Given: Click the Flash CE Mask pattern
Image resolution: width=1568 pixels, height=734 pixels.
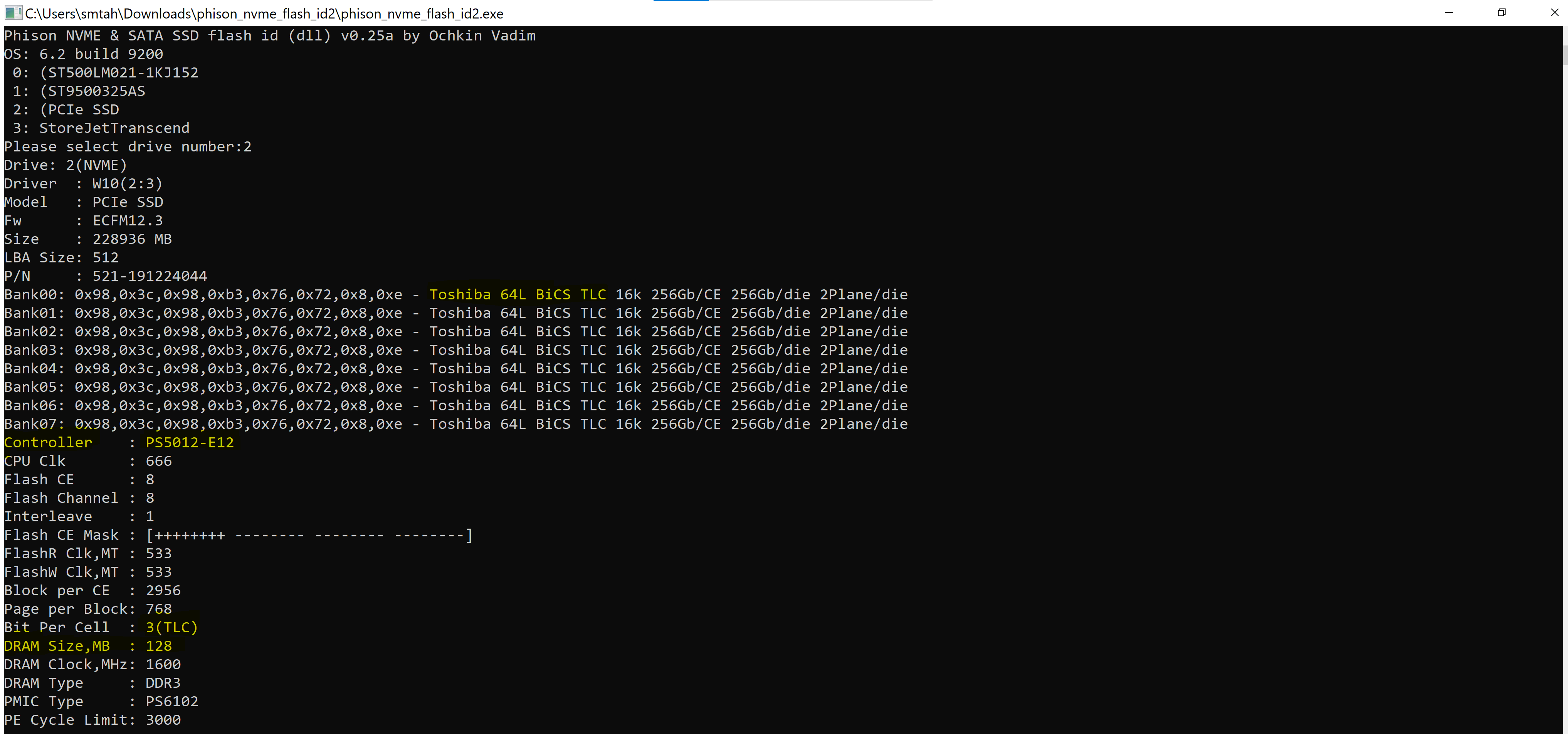Looking at the screenshot, I should 309,535.
